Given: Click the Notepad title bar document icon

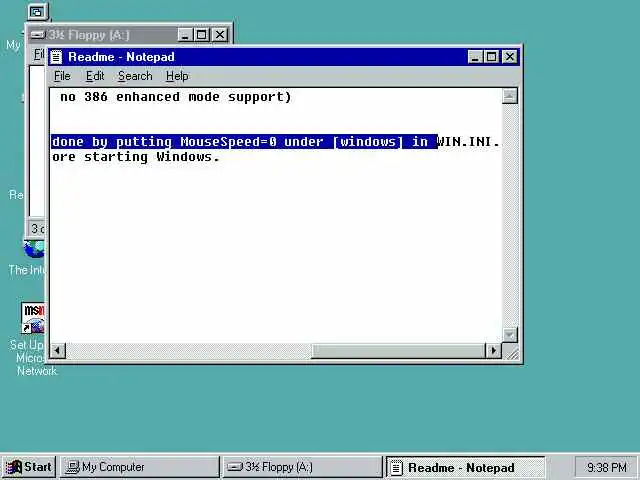Looking at the screenshot, I should [x=56, y=57].
